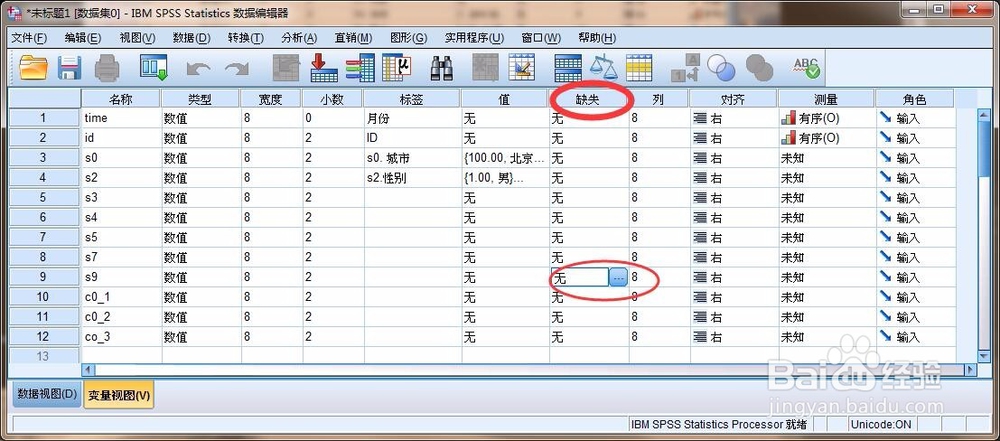Screen dimensions: 1000x441
Task: Print with the printer toolbar icon
Action: point(107,68)
